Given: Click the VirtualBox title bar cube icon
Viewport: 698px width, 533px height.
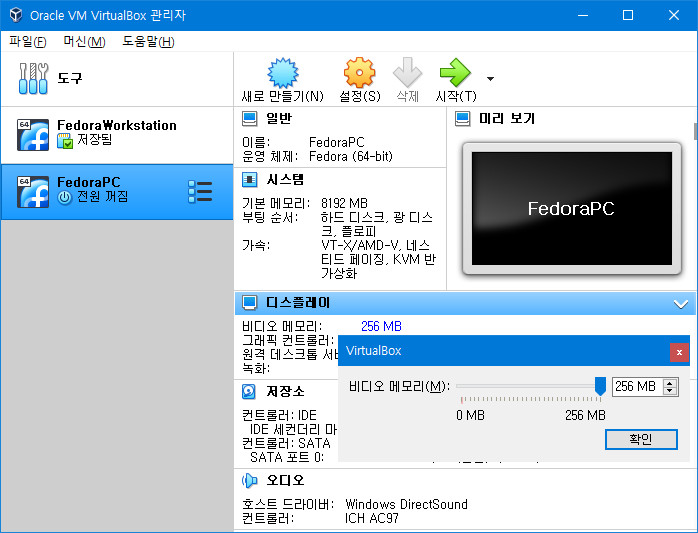Looking at the screenshot, I should click(16, 15).
